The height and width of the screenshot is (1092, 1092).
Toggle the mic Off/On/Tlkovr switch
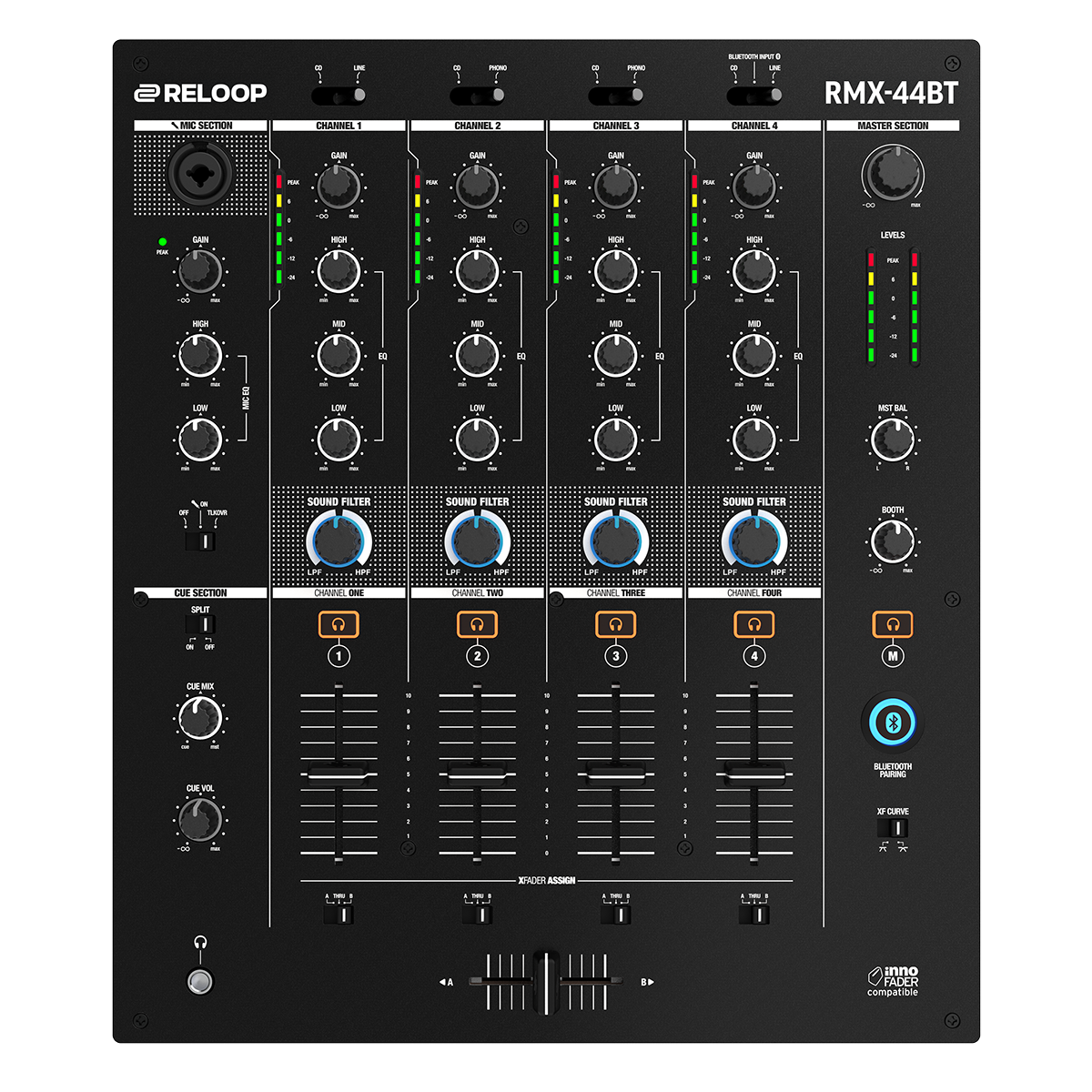point(200,541)
